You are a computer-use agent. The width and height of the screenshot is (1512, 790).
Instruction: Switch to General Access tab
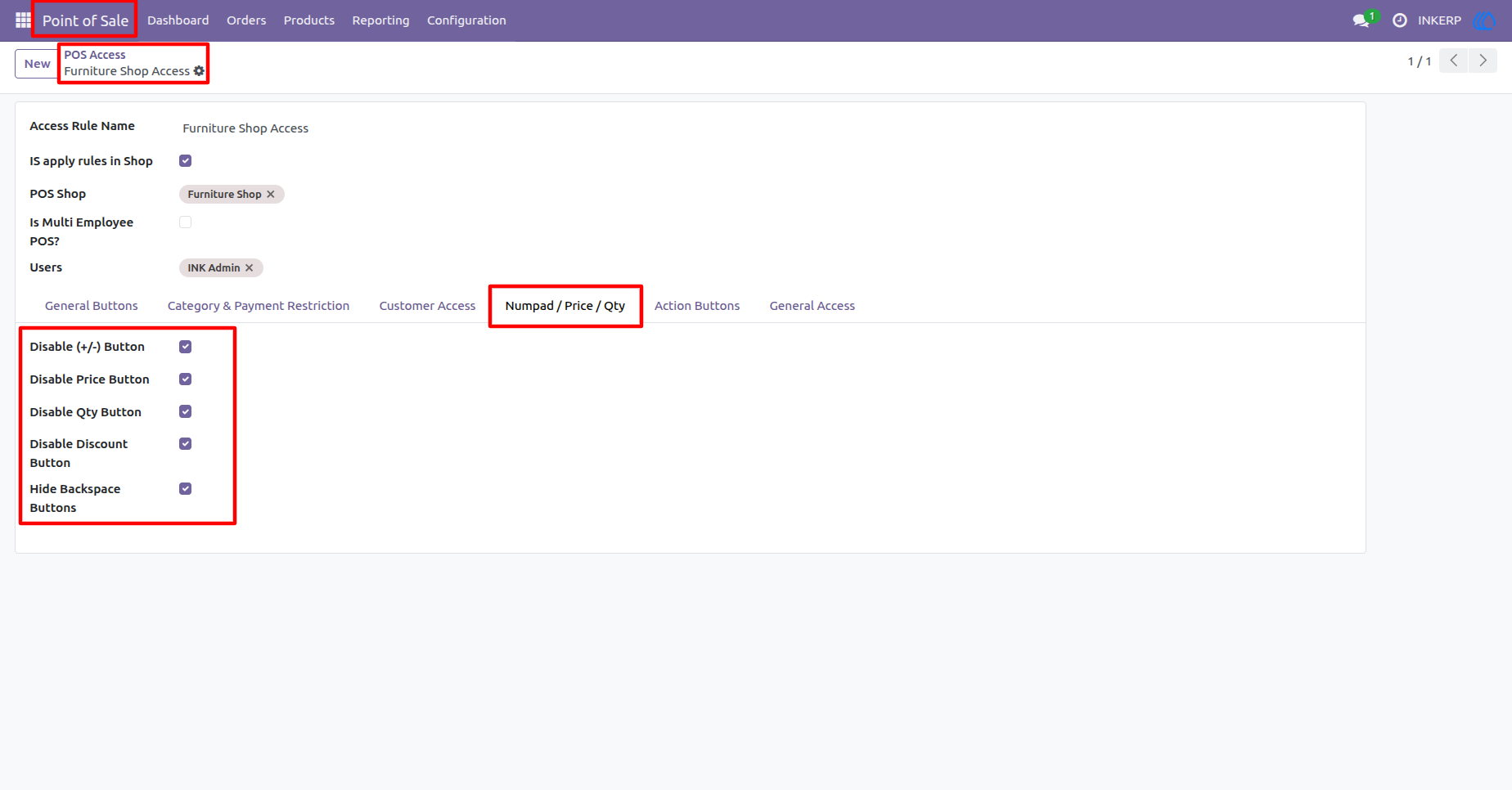812,306
